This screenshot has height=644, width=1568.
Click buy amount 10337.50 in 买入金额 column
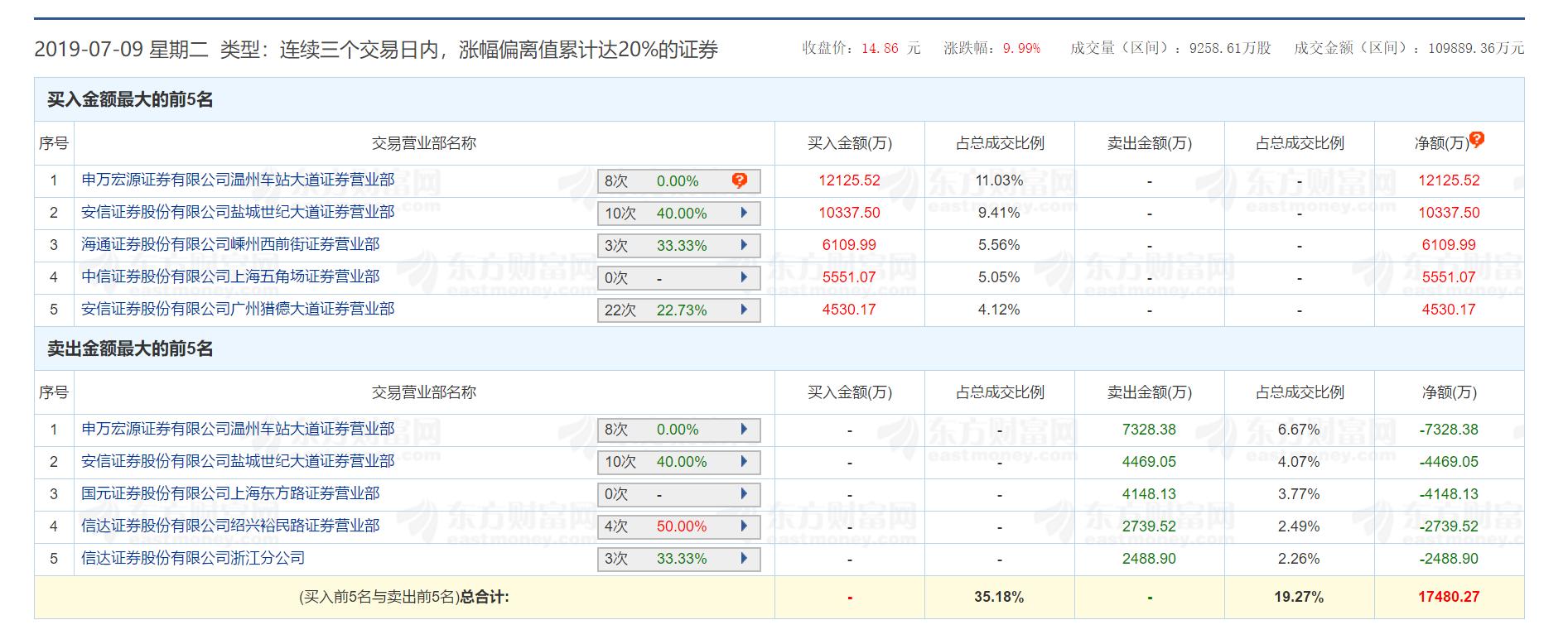(849, 213)
